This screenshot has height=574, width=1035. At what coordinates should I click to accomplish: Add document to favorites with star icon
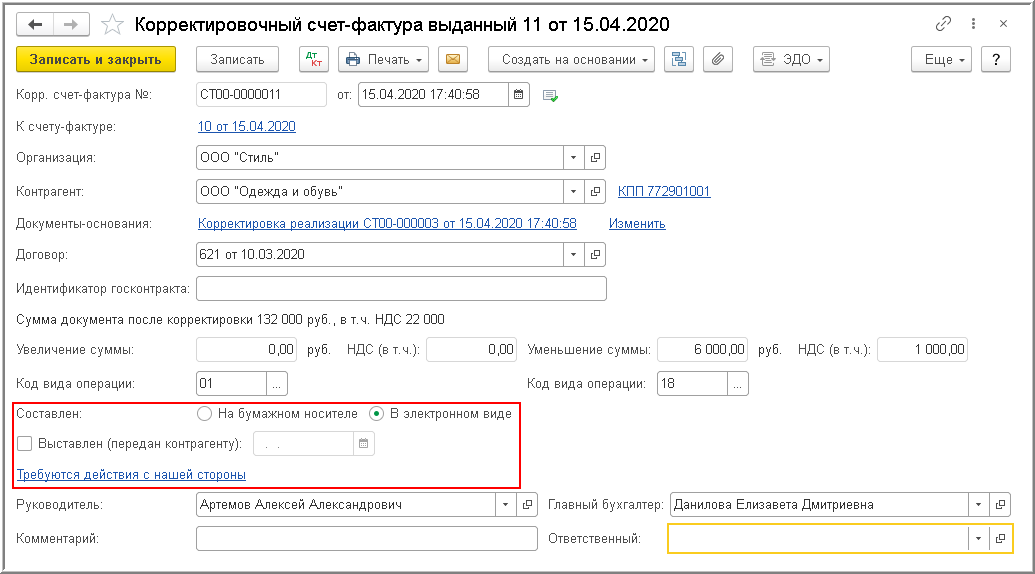[x=112, y=25]
